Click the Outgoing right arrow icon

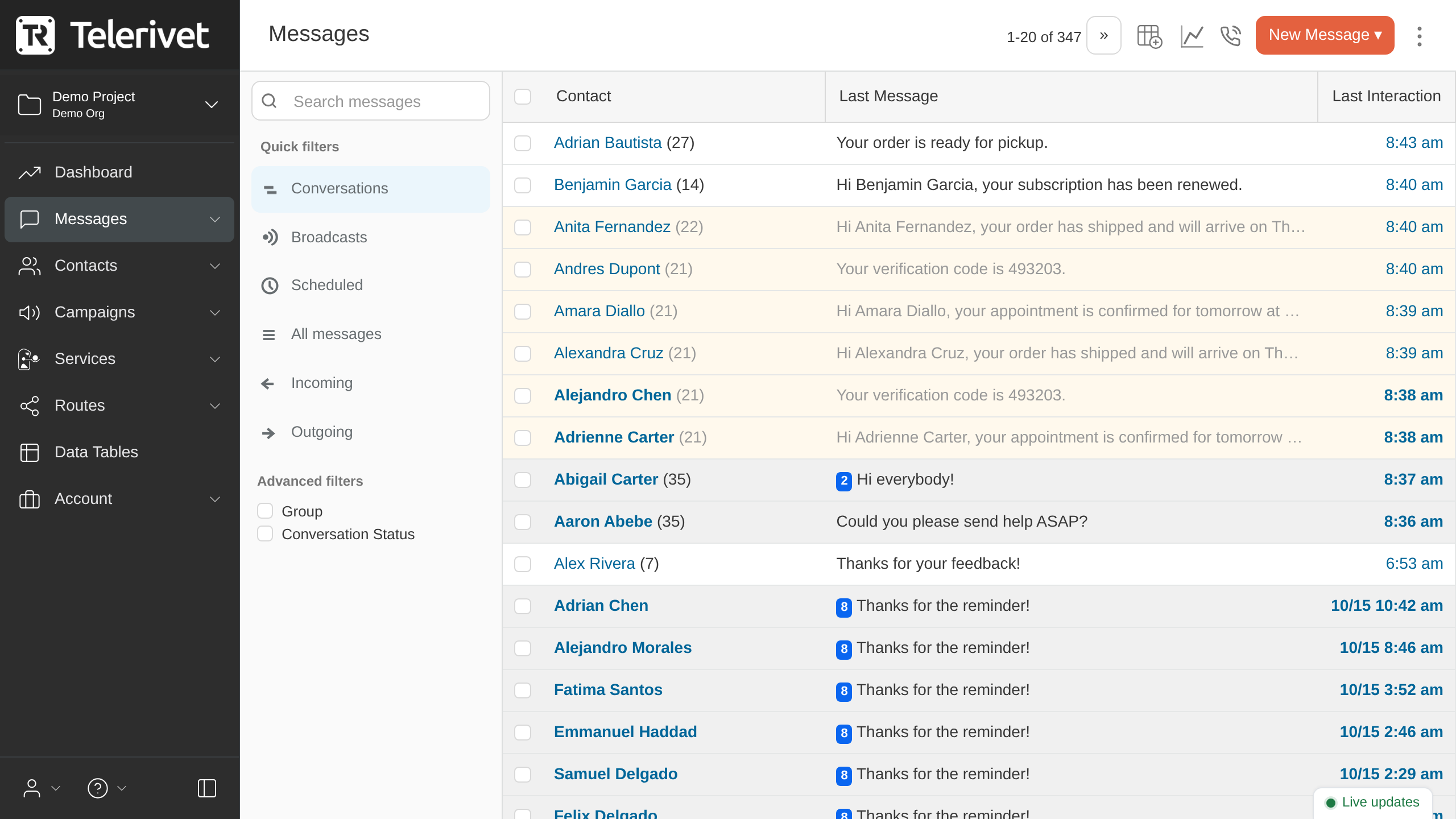point(268,433)
